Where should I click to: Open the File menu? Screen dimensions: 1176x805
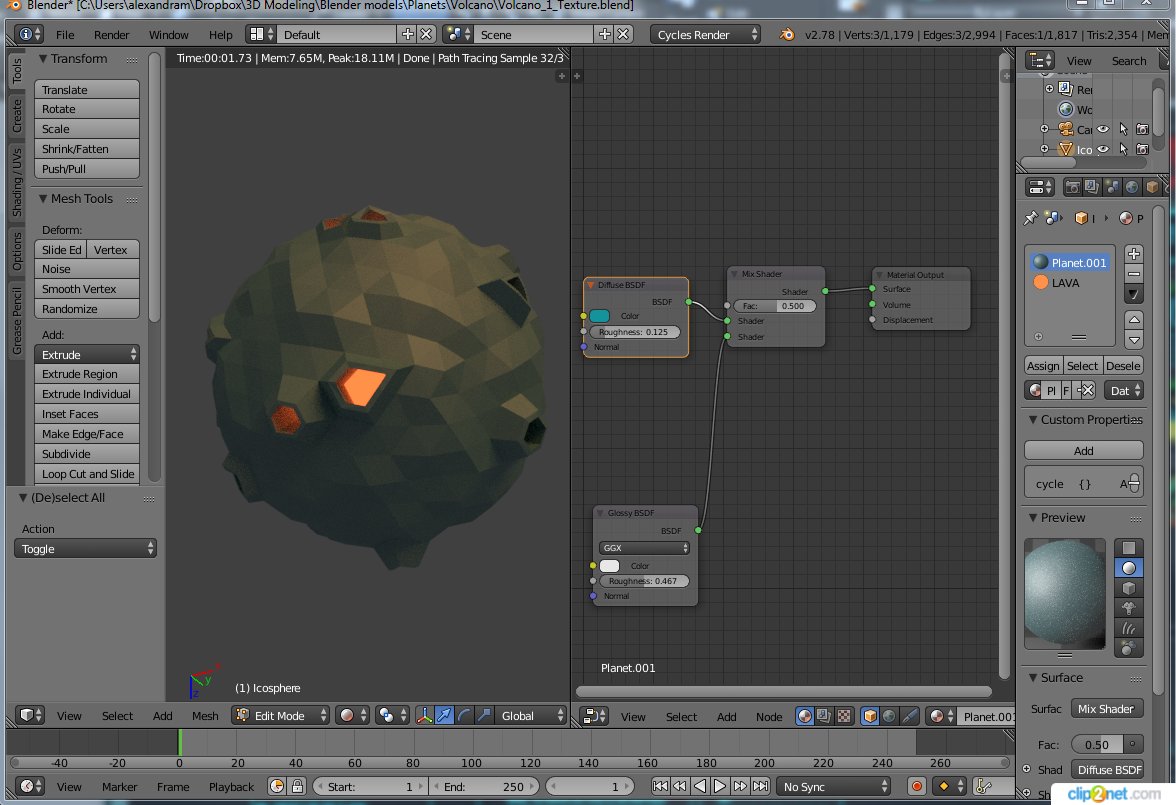coord(65,35)
